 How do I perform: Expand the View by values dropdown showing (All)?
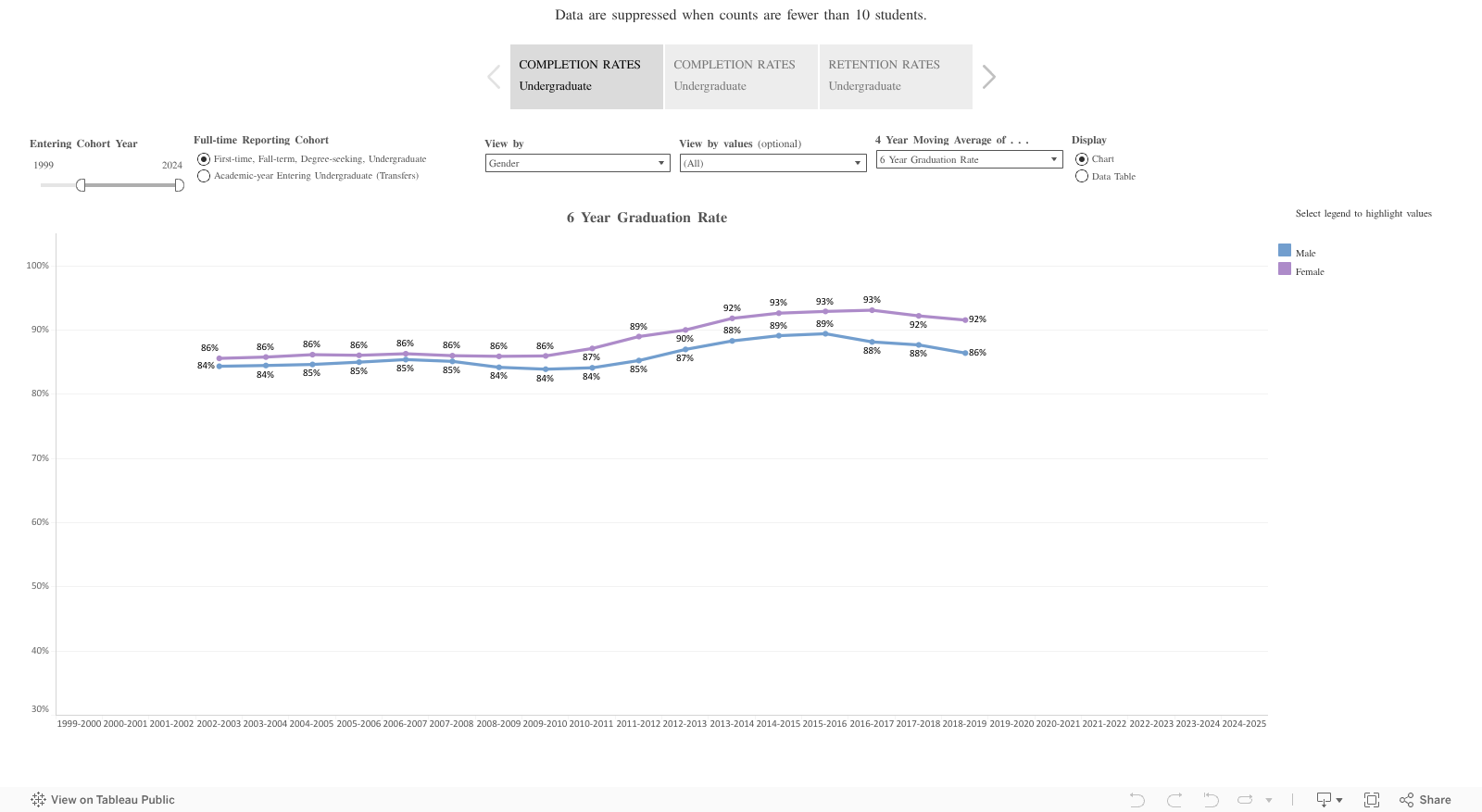coord(856,163)
